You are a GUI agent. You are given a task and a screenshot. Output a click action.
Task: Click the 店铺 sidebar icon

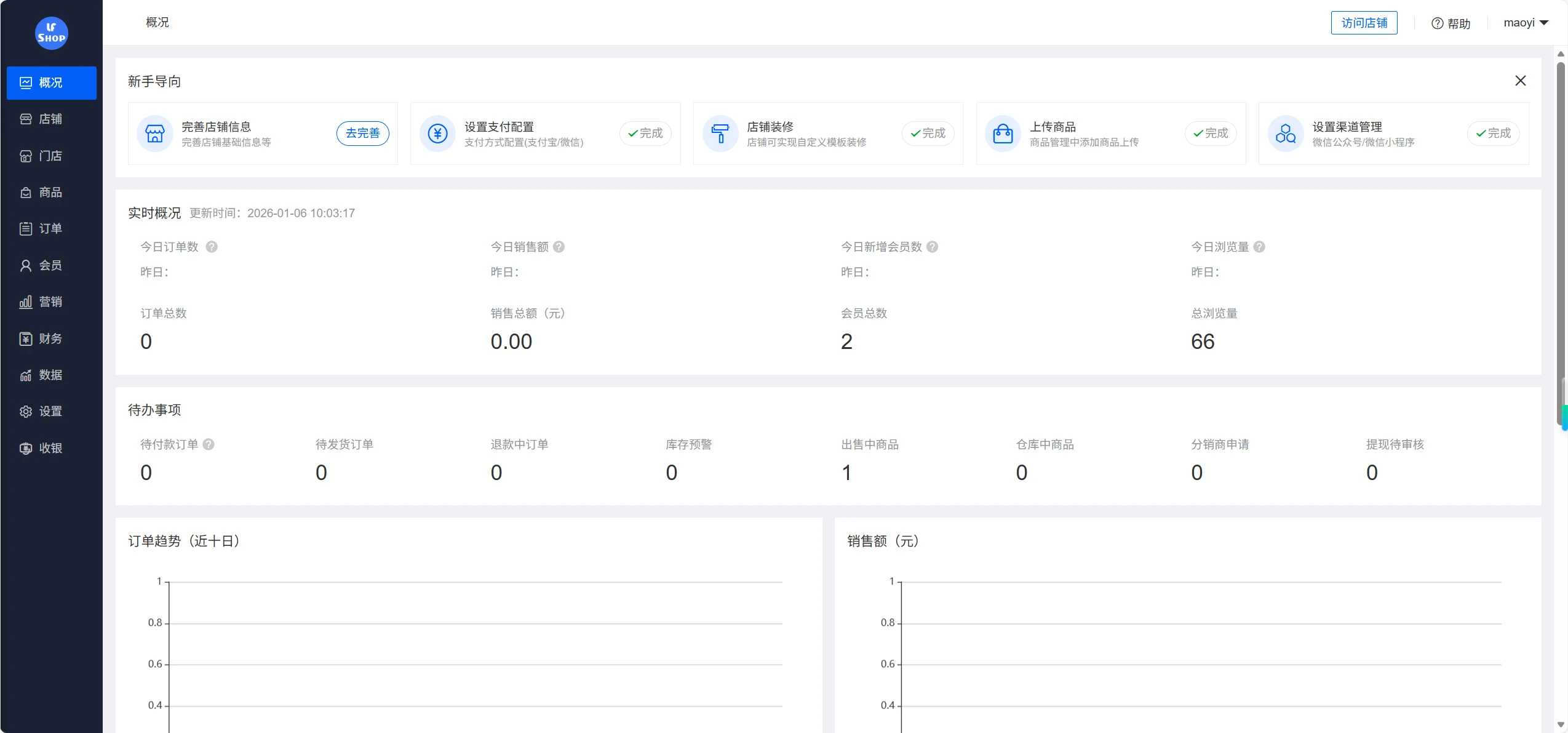click(x=51, y=119)
